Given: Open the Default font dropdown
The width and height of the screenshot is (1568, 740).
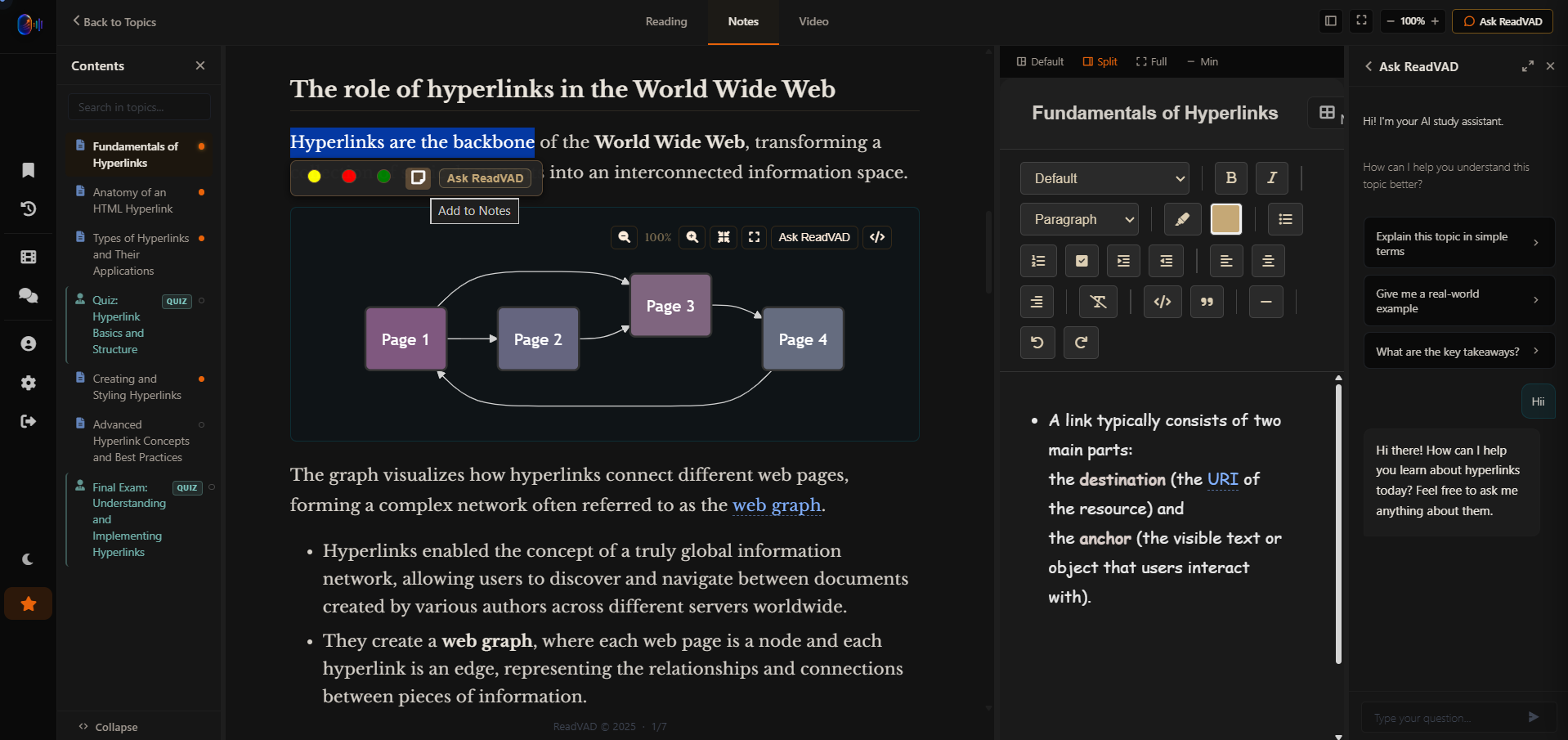Looking at the screenshot, I should coord(1104,178).
